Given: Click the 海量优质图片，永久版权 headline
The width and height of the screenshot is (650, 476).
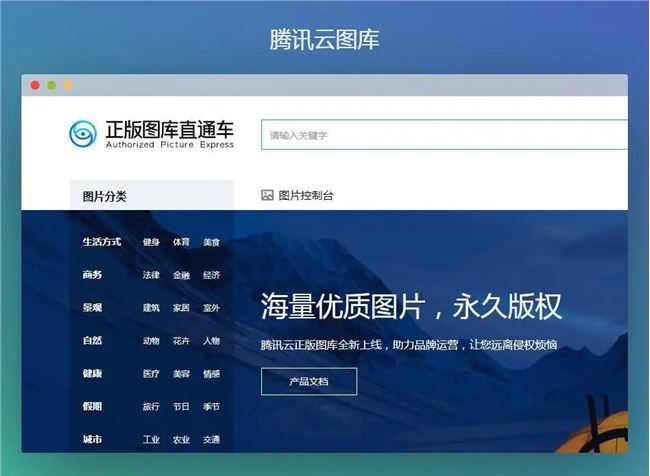Looking at the screenshot, I should [x=411, y=306].
